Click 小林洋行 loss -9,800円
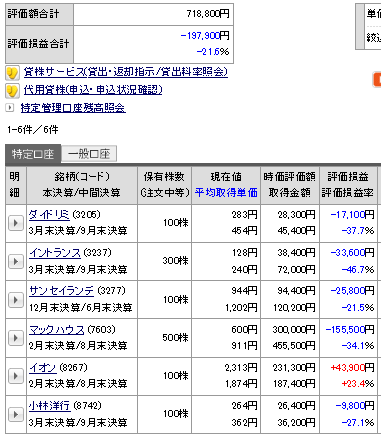The height and width of the screenshot is (437, 381). [x=355, y=406]
